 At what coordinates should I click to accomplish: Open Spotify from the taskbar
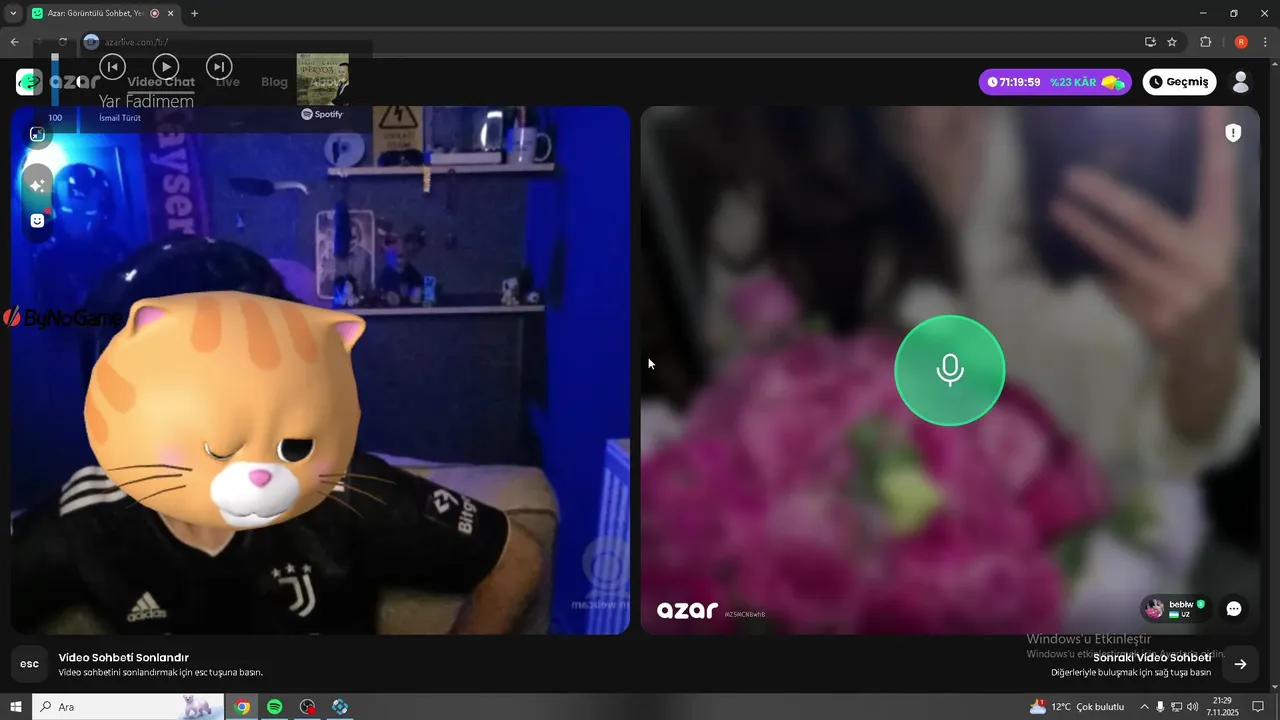274,707
